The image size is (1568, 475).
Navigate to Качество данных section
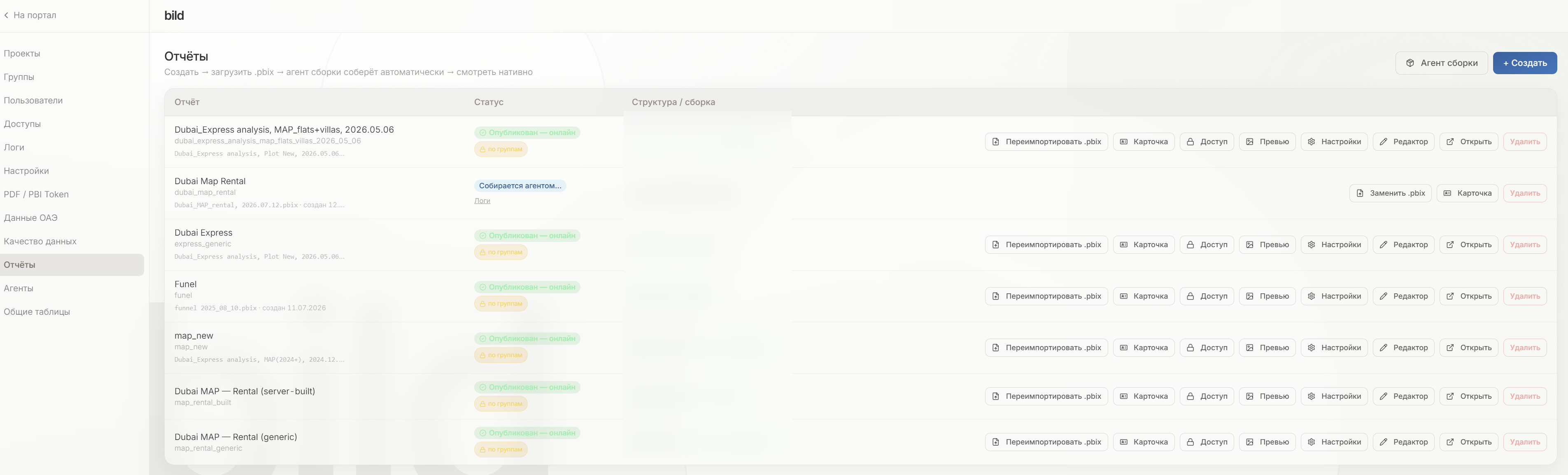40,241
